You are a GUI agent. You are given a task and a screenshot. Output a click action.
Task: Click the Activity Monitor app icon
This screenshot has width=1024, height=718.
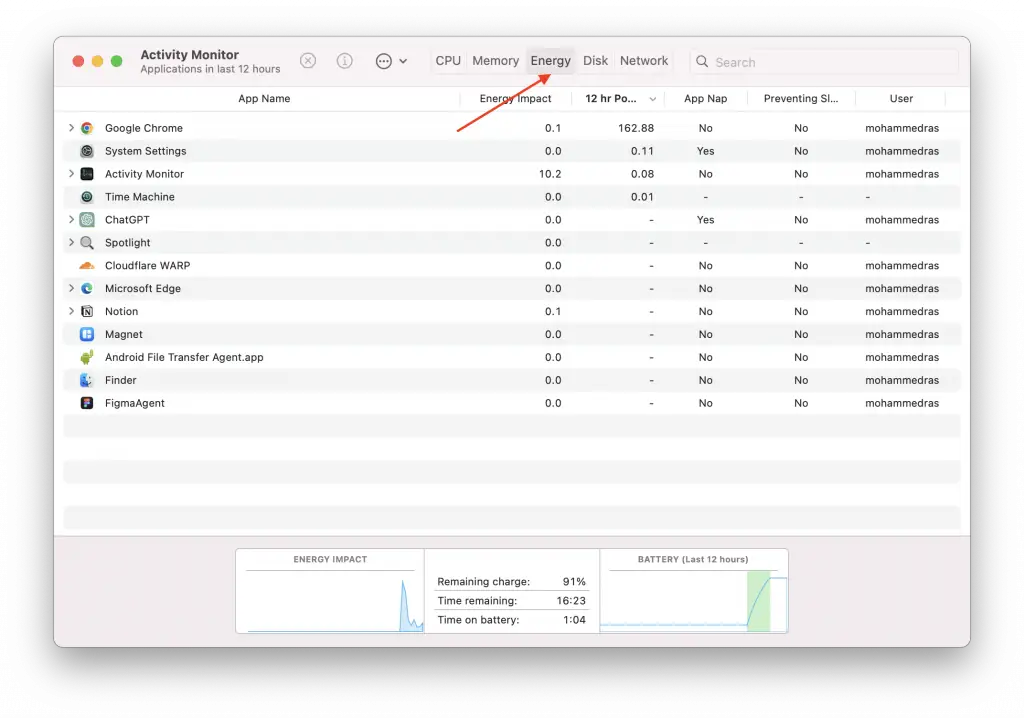pos(87,174)
